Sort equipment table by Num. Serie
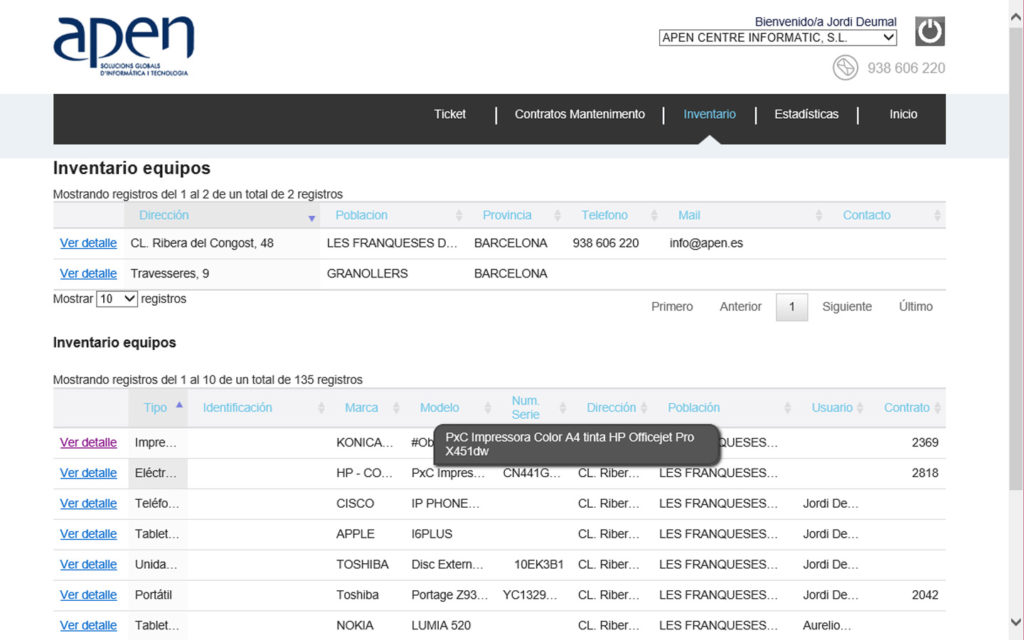 coord(526,408)
